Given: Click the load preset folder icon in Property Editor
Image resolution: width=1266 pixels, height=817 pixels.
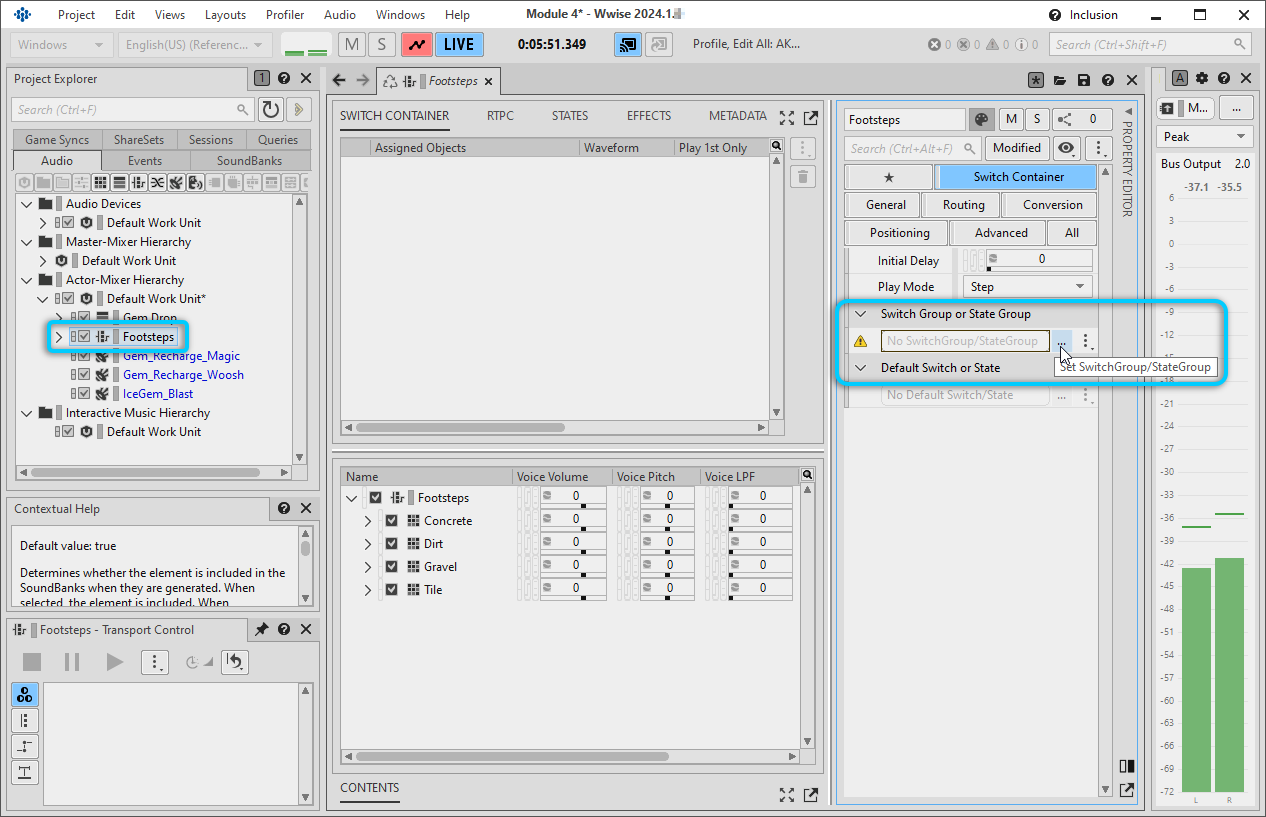Looking at the screenshot, I should tap(1059, 80).
